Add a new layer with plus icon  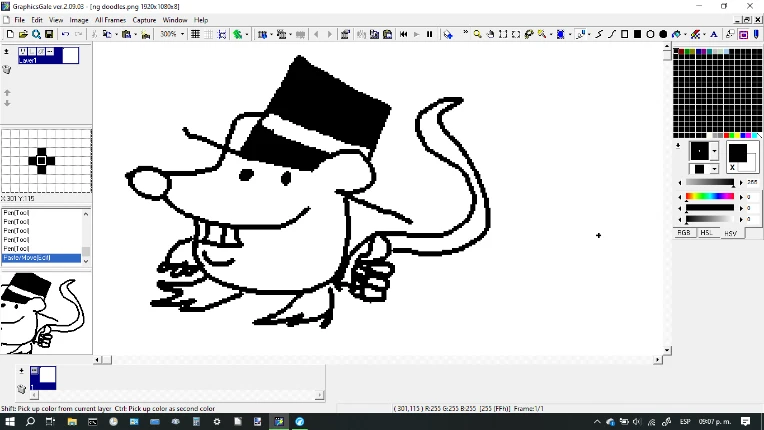(x=6, y=51)
